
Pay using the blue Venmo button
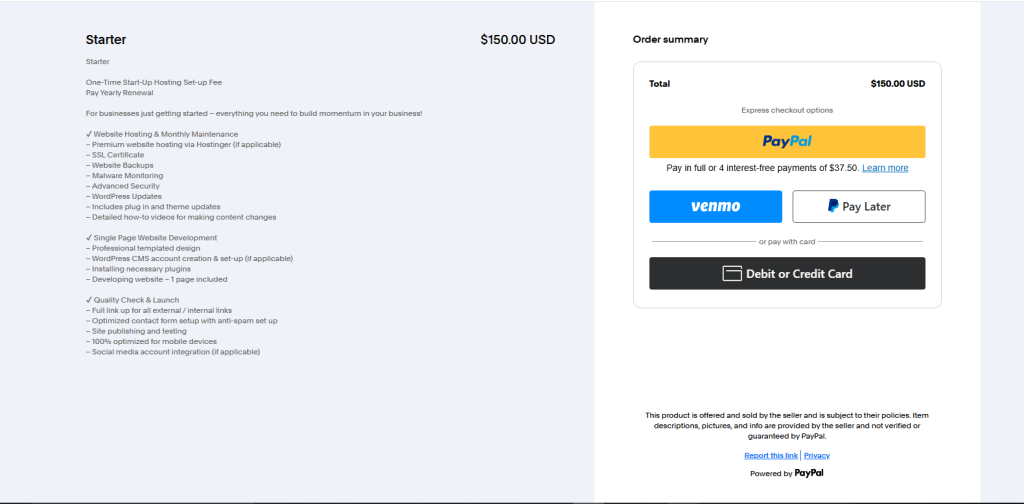(715, 207)
